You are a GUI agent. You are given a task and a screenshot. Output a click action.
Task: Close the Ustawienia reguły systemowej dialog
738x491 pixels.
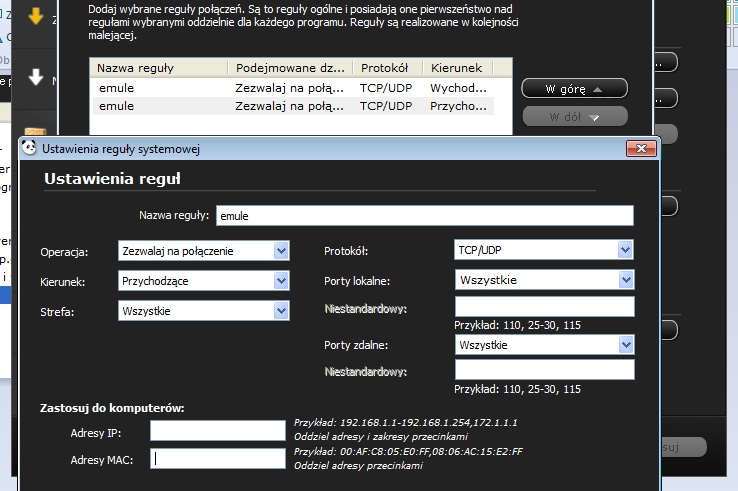click(x=641, y=149)
